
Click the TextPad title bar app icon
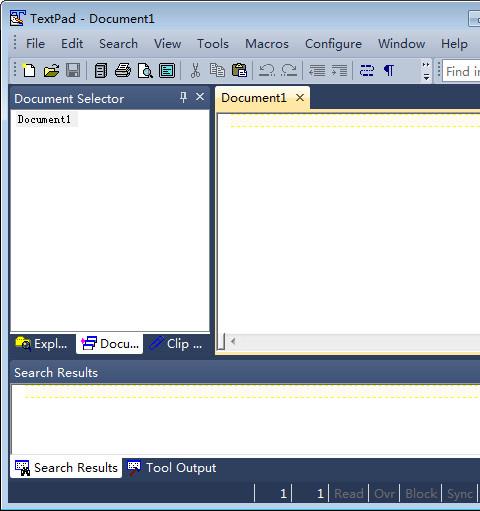tap(18, 18)
